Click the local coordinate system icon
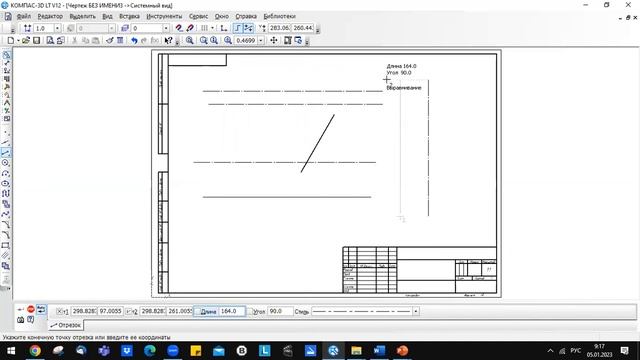This screenshot has width=640, height=360. tap(224, 28)
